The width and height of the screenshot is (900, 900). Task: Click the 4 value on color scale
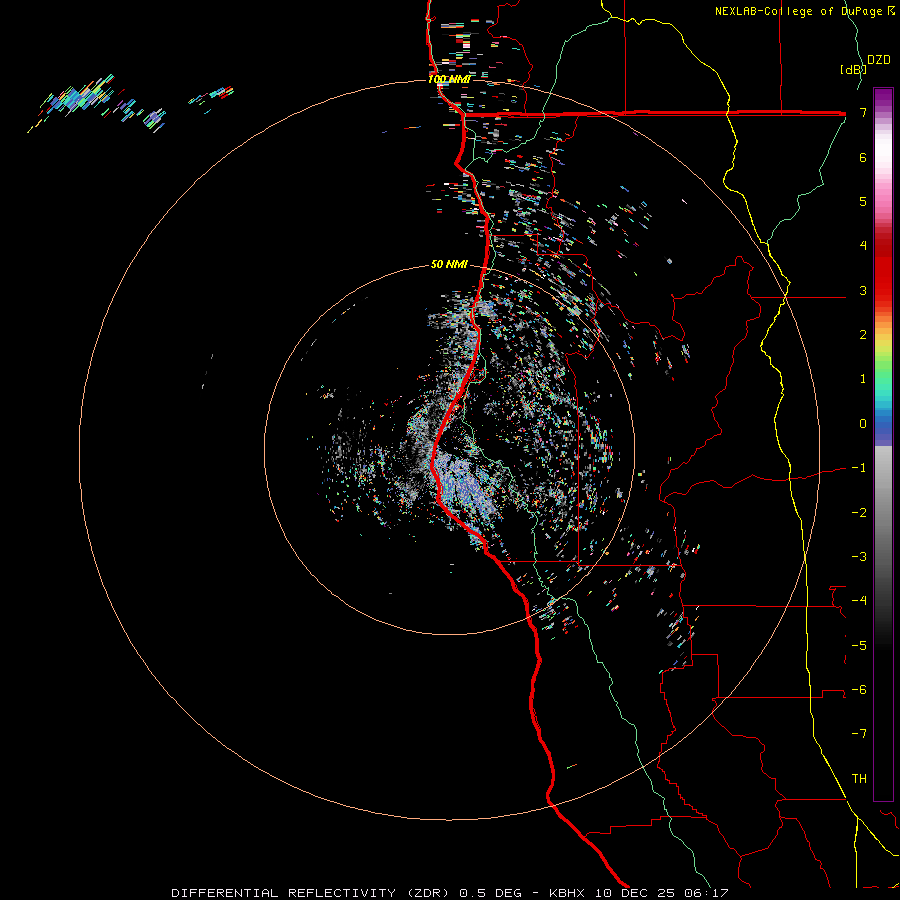click(x=863, y=246)
